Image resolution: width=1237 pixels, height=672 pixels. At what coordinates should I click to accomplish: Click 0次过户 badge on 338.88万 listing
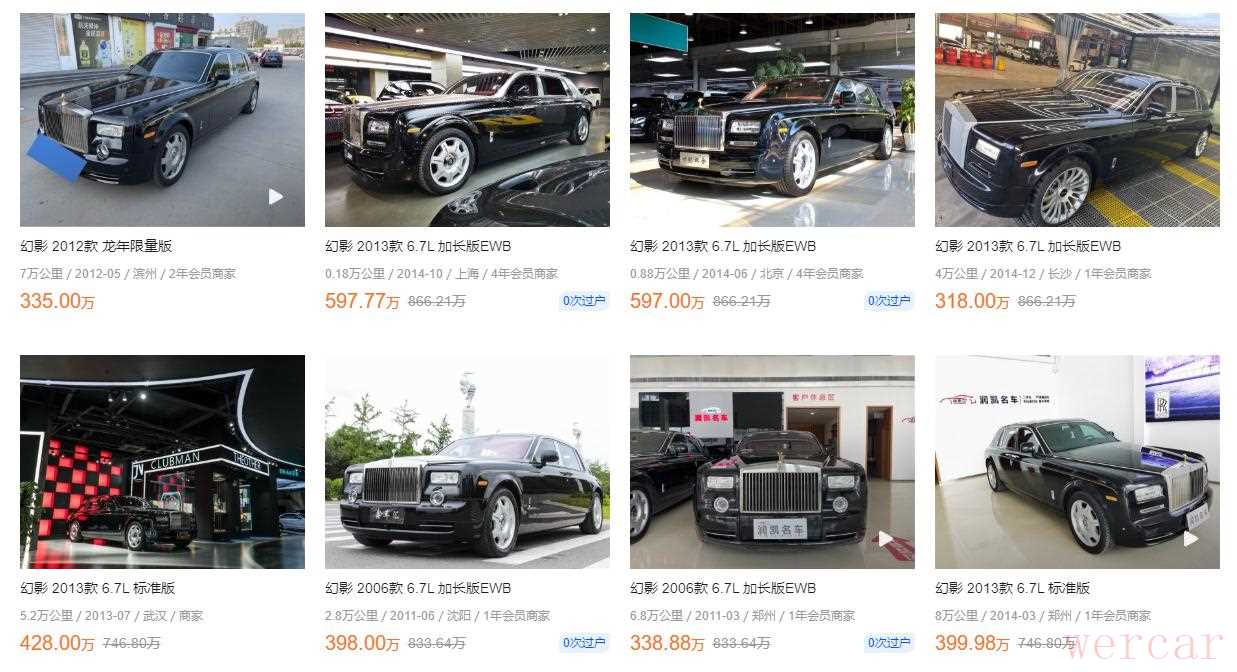pyautogui.click(x=889, y=643)
